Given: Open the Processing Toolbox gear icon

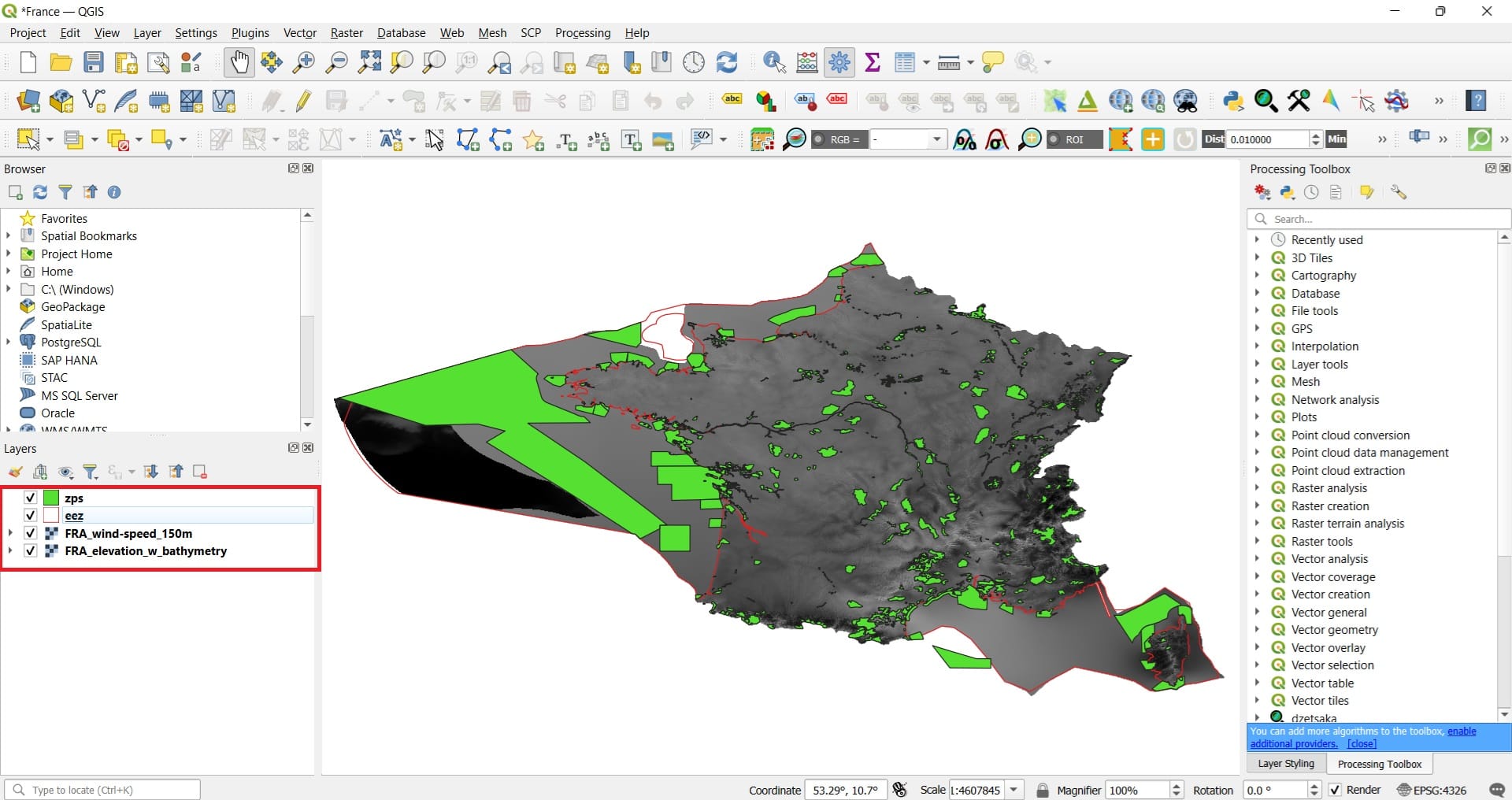Looking at the screenshot, I should (x=839, y=62).
